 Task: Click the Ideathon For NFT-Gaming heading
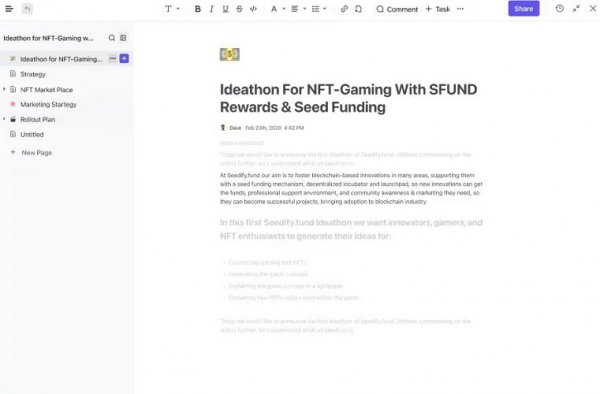349,98
